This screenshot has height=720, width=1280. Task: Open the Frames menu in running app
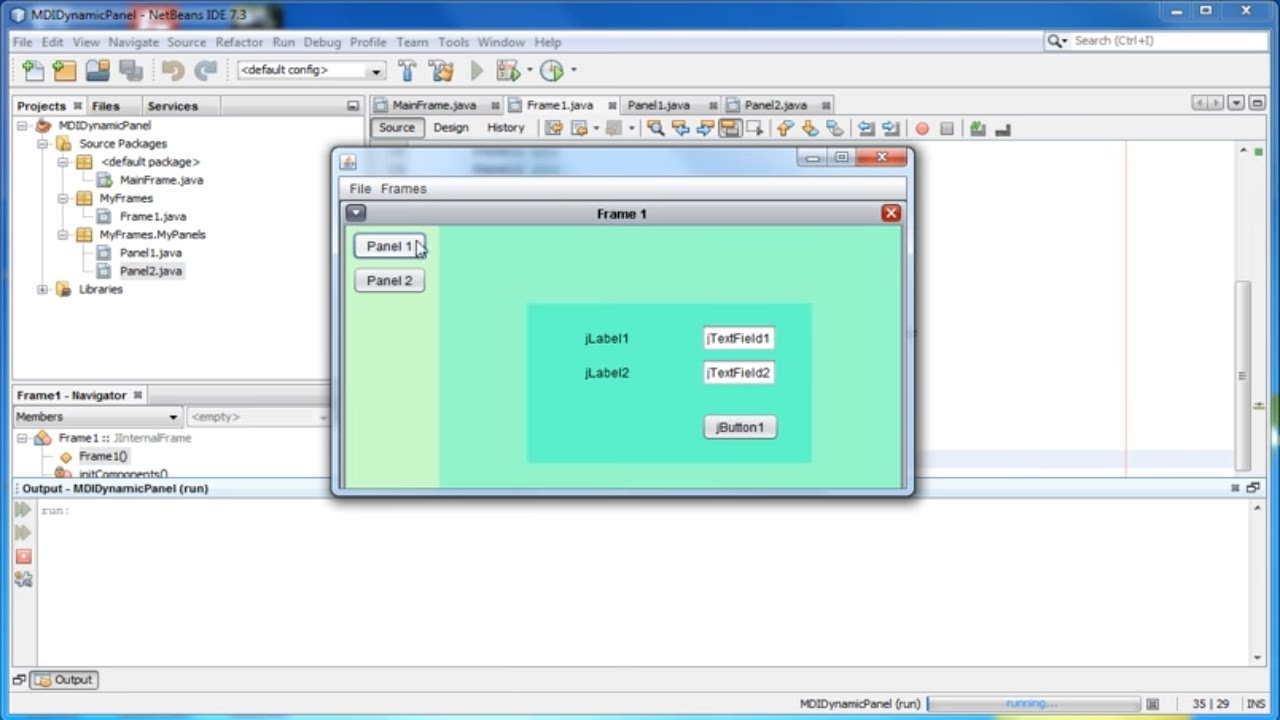pyautogui.click(x=404, y=189)
